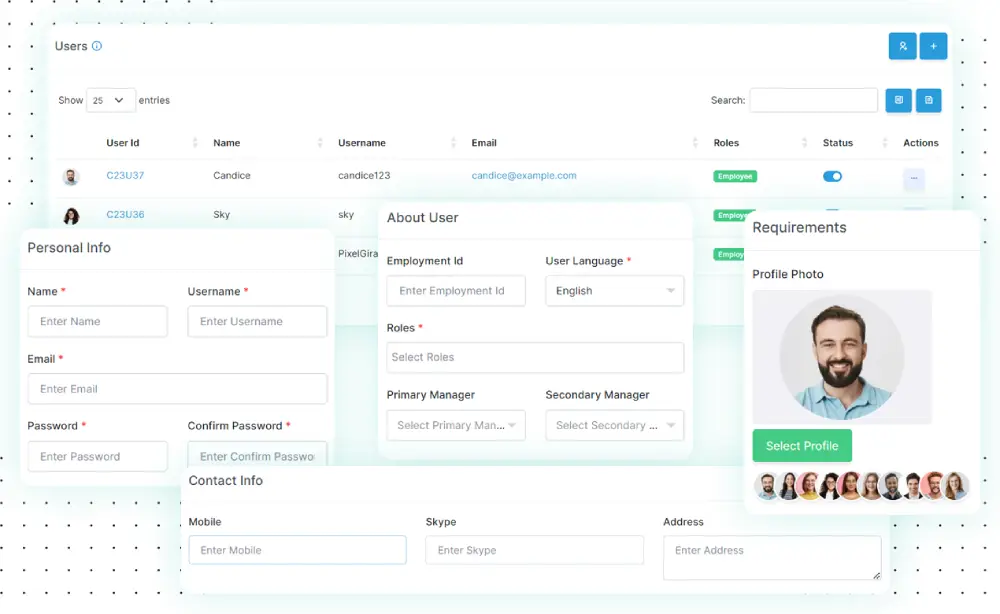Open the actions menu for Candice

pos(913,179)
